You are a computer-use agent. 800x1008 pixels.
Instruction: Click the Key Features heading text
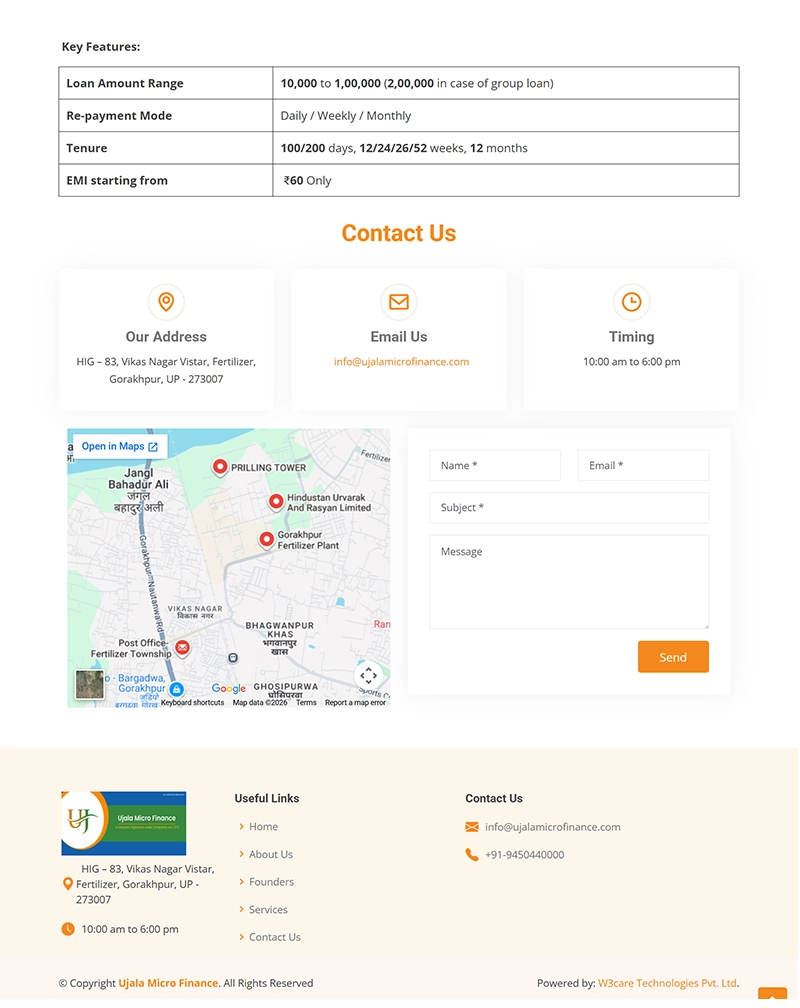(x=101, y=47)
